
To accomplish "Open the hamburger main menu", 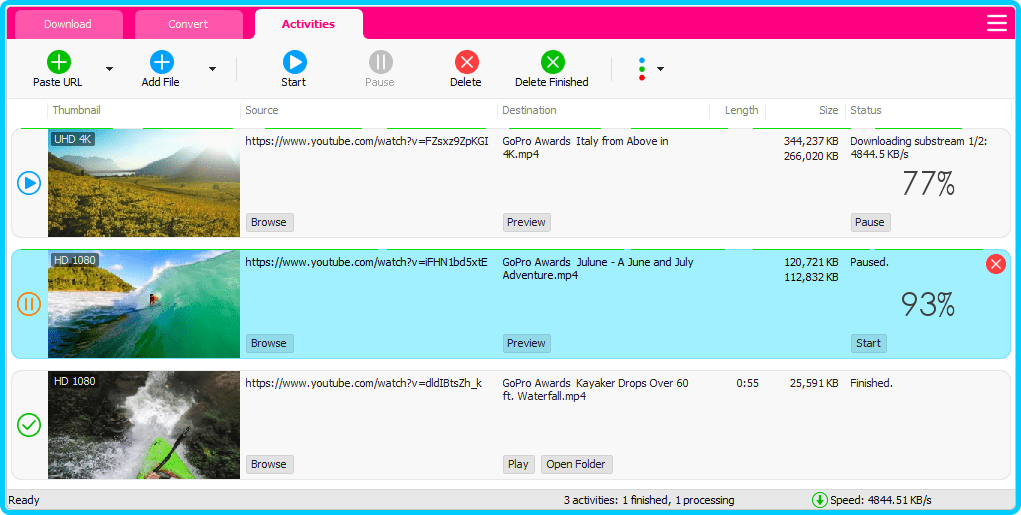I will pos(996,23).
